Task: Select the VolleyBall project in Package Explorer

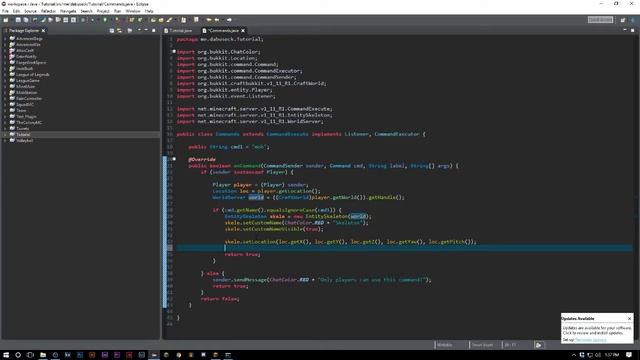Action: 24,140
